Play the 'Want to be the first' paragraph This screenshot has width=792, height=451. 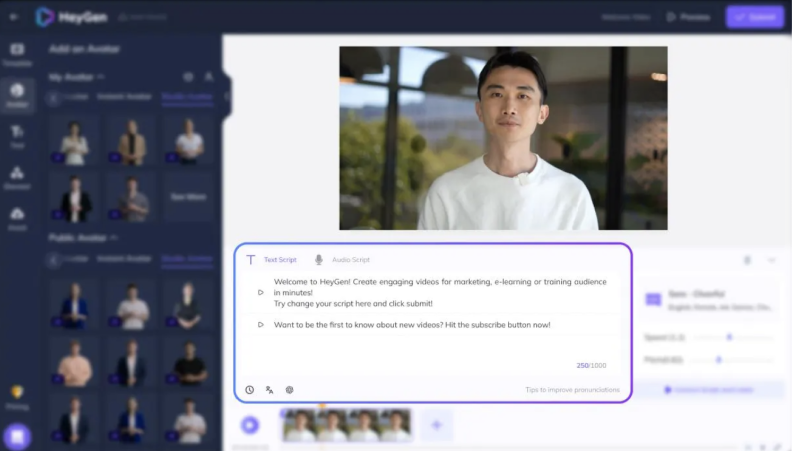click(x=261, y=325)
